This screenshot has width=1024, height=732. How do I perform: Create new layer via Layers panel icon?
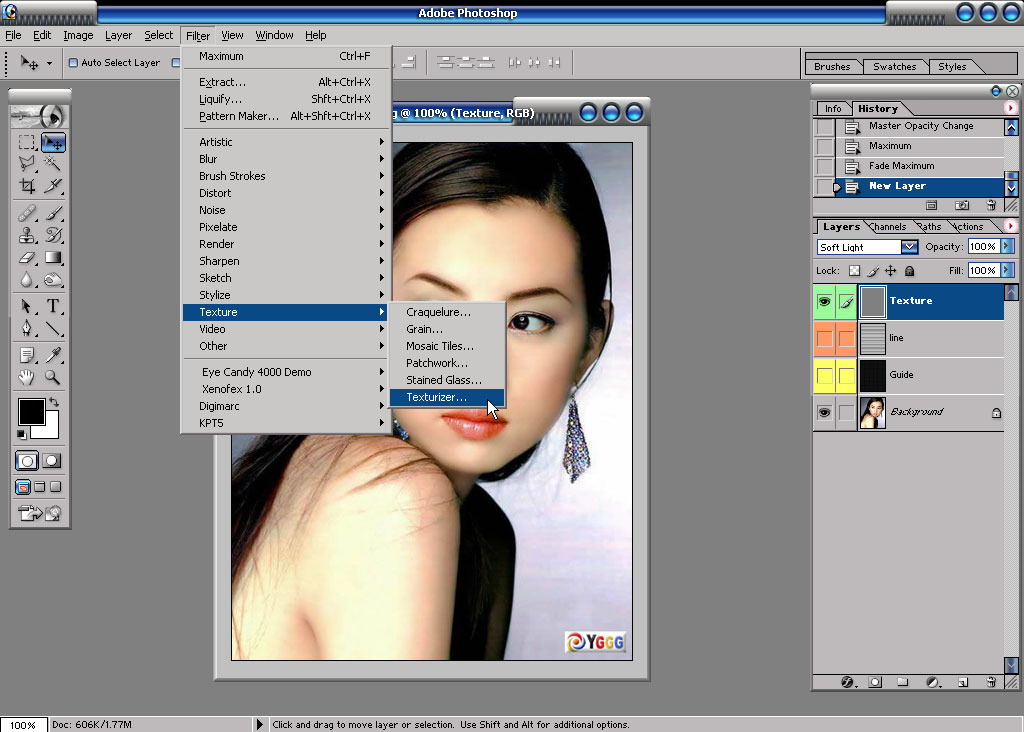(963, 682)
